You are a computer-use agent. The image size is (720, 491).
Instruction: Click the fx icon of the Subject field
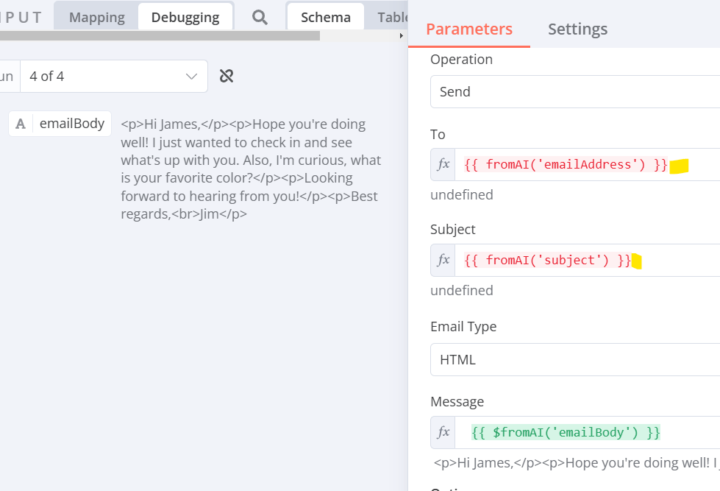(443, 260)
